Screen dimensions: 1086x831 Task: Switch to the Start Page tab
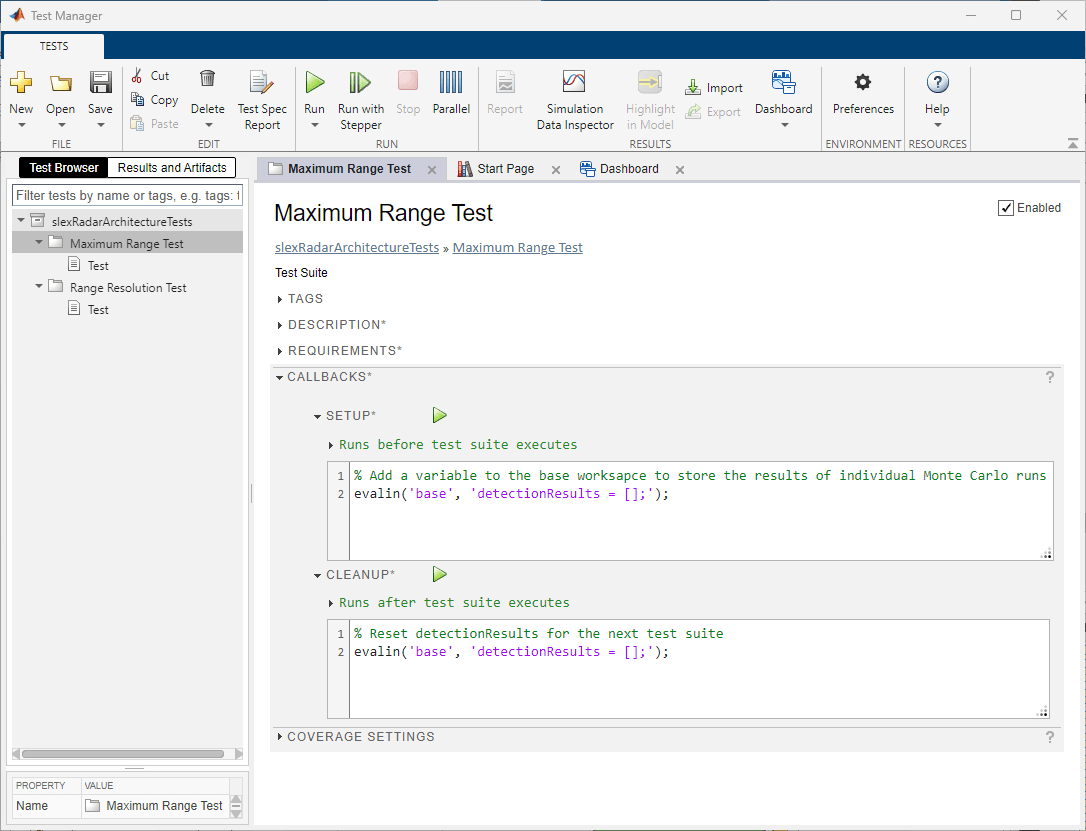click(x=505, y=169)
